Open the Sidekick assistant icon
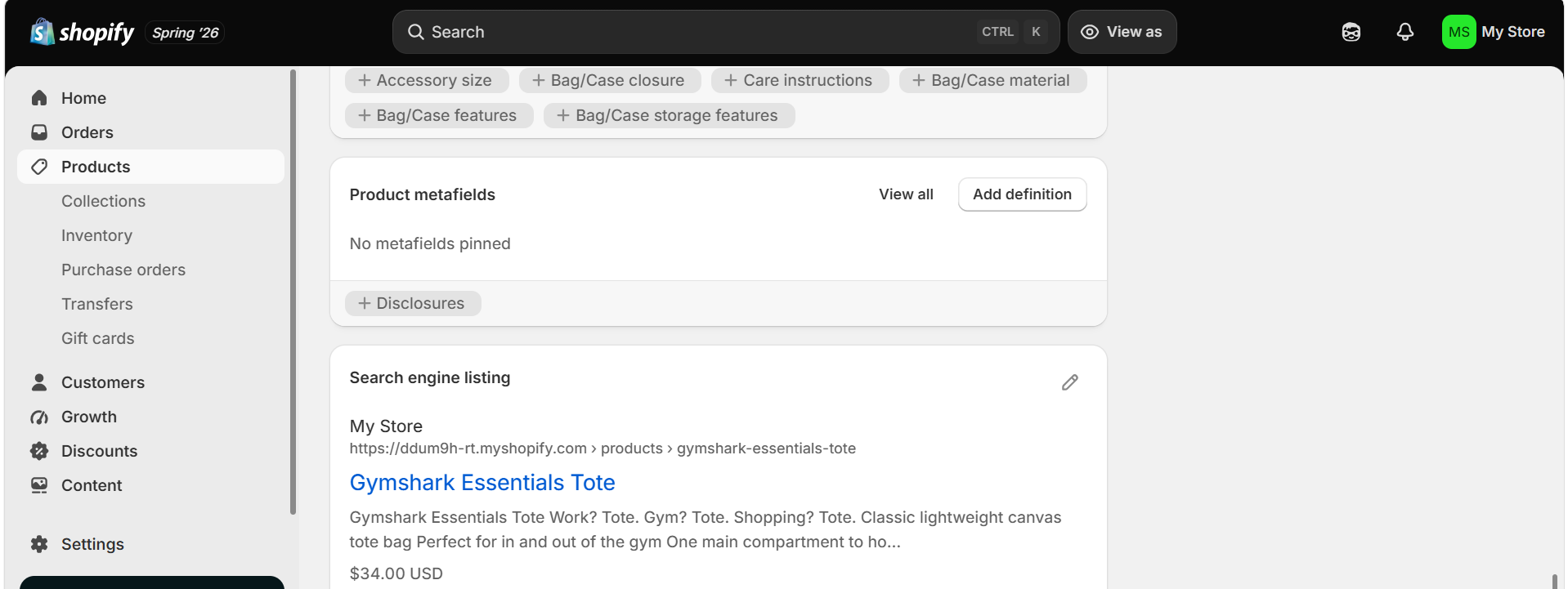This screenshot has width=1568, height=589. [x=1351, y=32]
